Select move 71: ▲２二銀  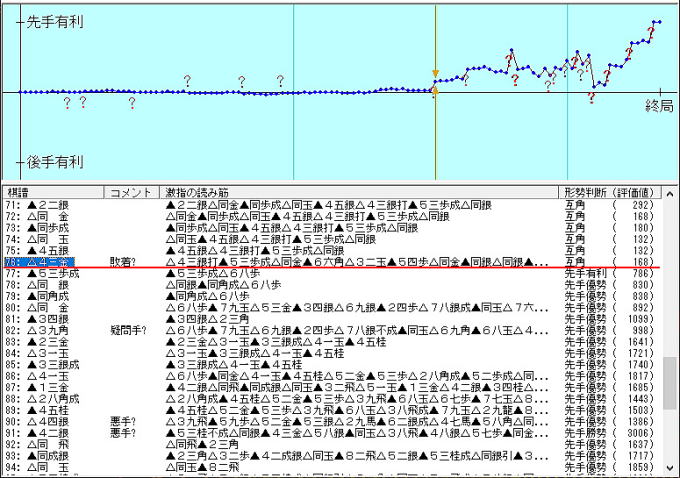(38, 205)
